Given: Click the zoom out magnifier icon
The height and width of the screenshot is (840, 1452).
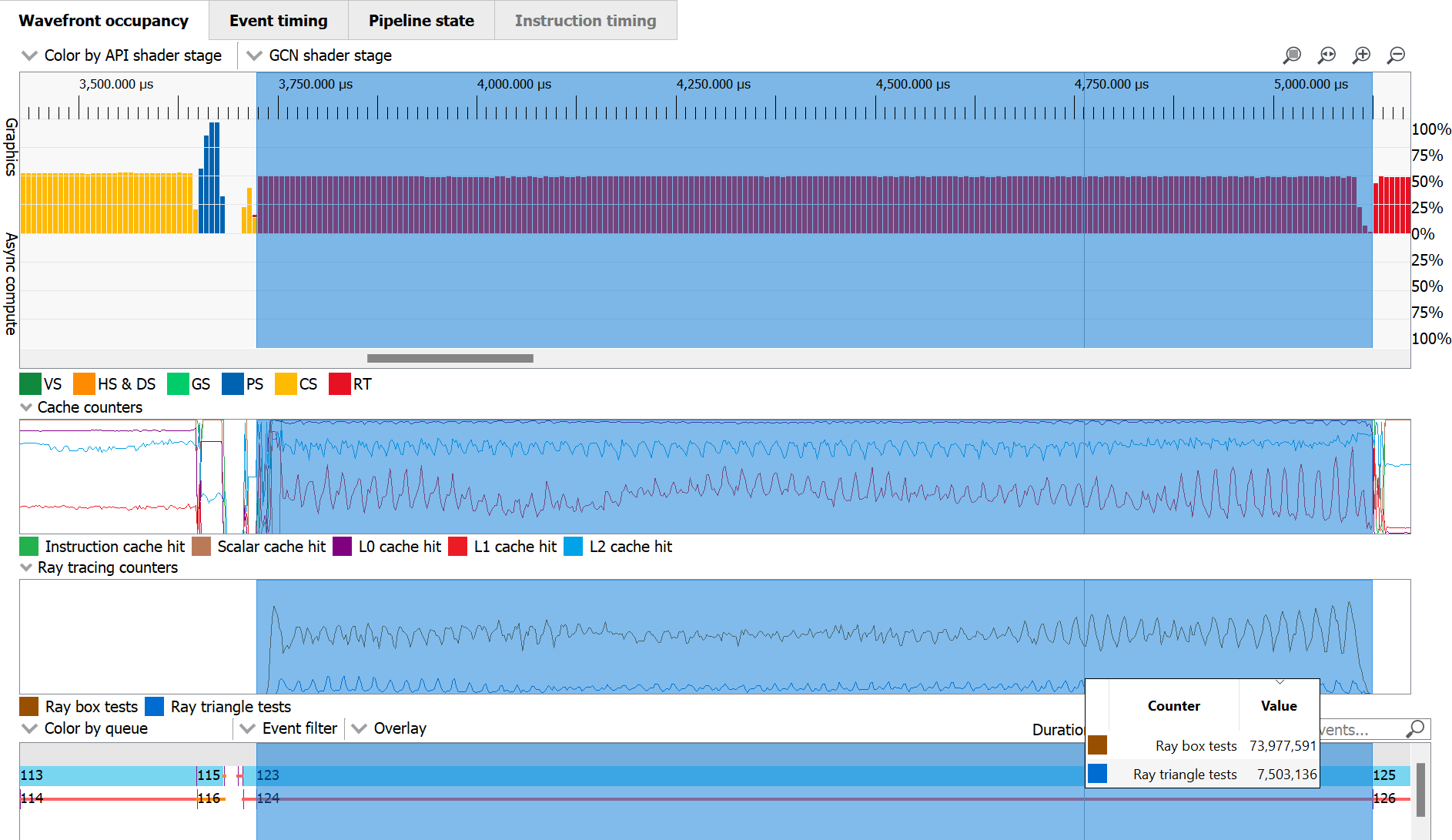Looking at the screenshot, I should pos(1396,55).
